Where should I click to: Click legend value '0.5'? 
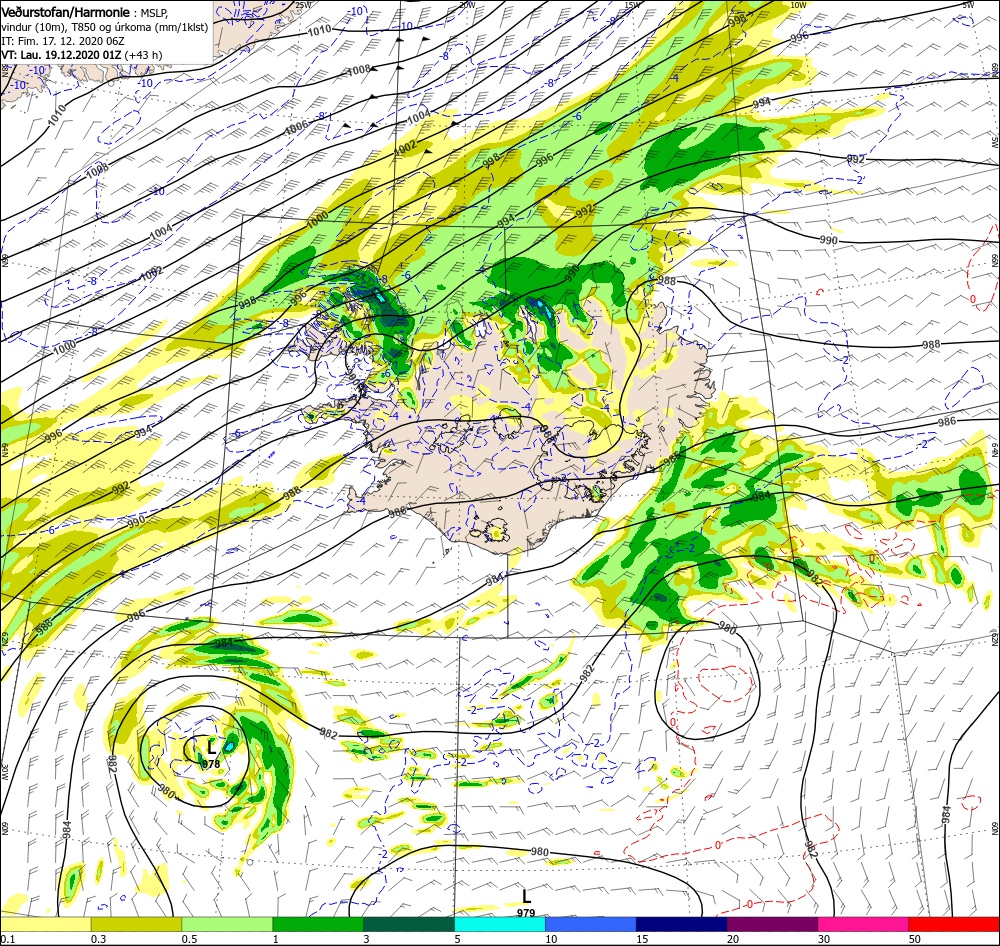189,939
